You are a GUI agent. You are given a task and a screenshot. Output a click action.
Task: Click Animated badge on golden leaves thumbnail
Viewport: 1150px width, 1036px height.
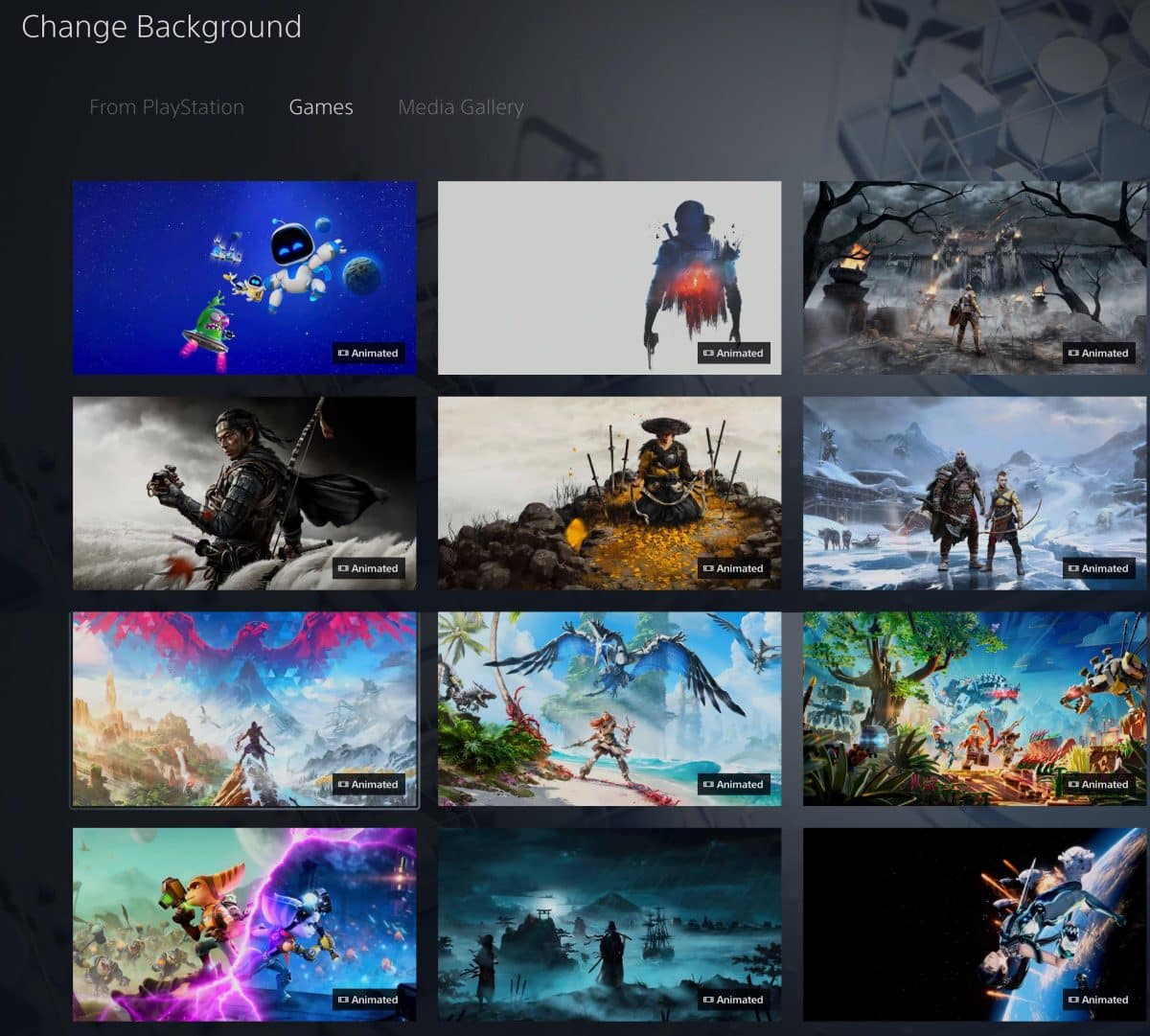point(733,568)
